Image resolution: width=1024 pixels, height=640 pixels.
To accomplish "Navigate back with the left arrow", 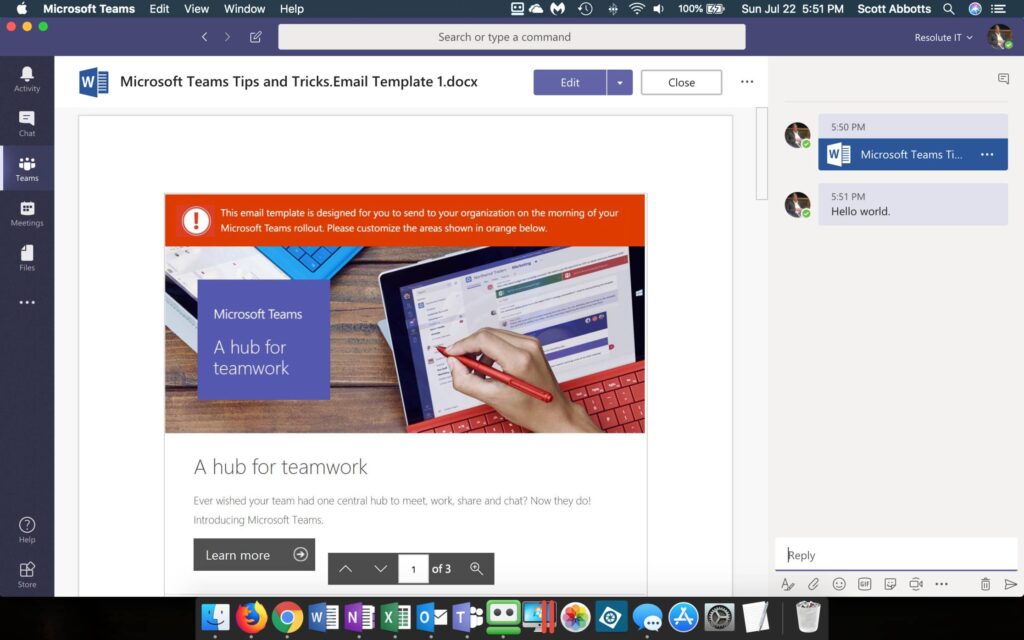I will tap(204, 37).
